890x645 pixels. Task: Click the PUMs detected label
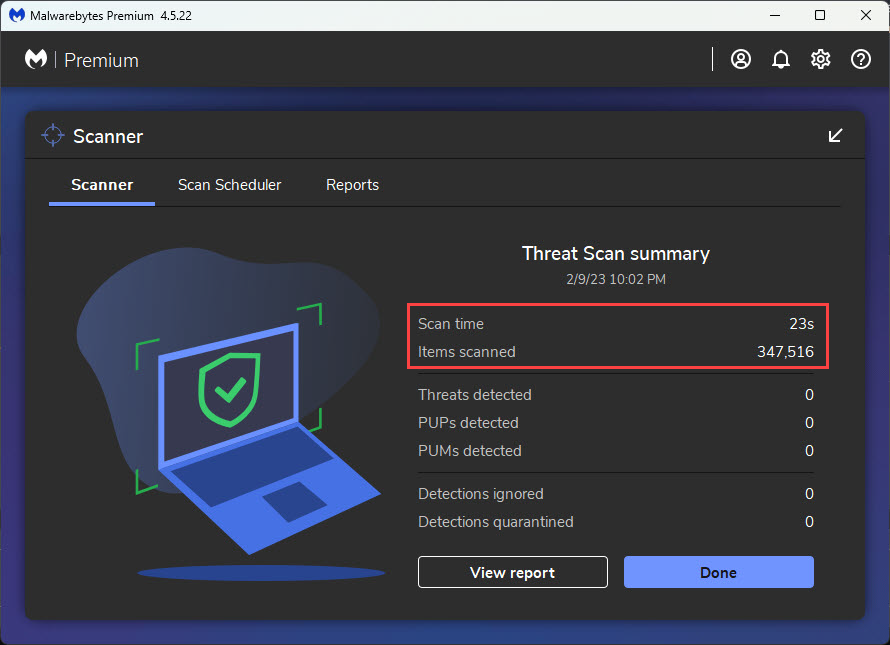pyautogui.click(x=469, y=451)
